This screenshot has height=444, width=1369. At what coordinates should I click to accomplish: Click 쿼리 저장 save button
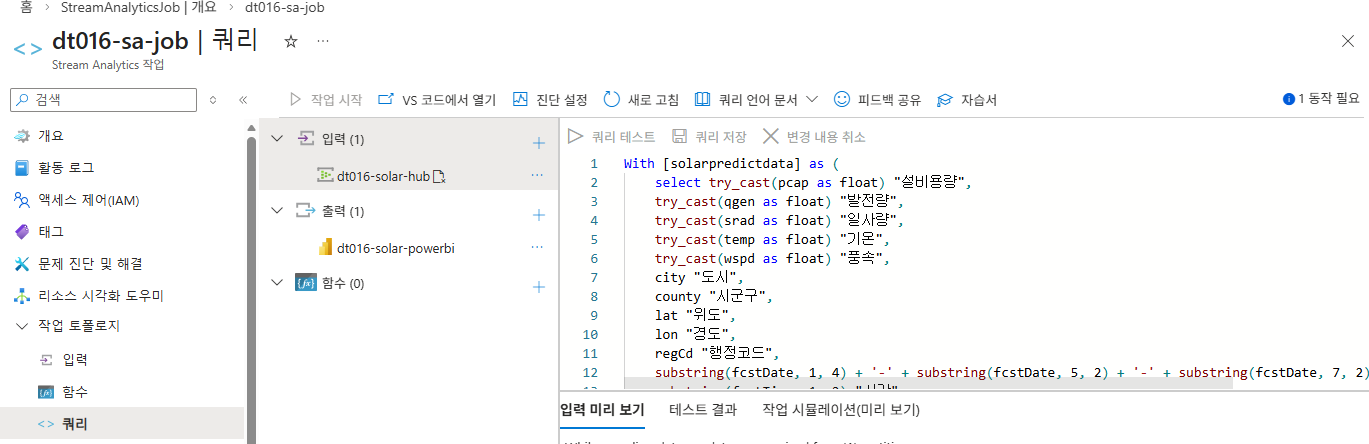pos(709,136)
